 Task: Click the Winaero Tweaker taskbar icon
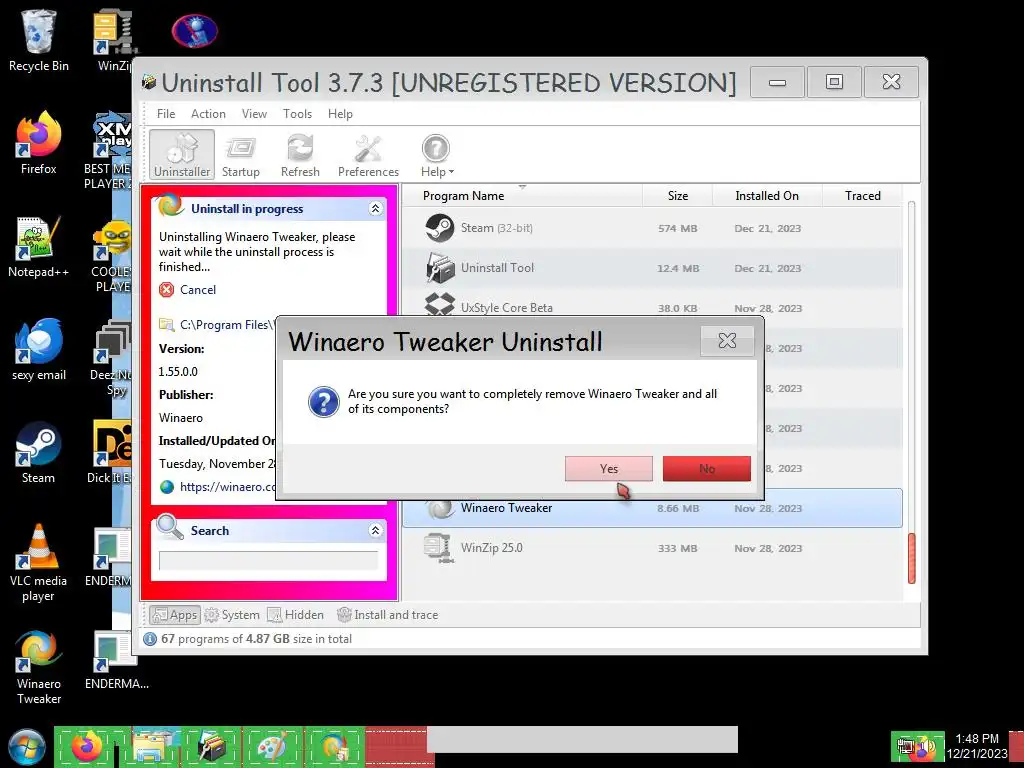(x=334, y=747)
